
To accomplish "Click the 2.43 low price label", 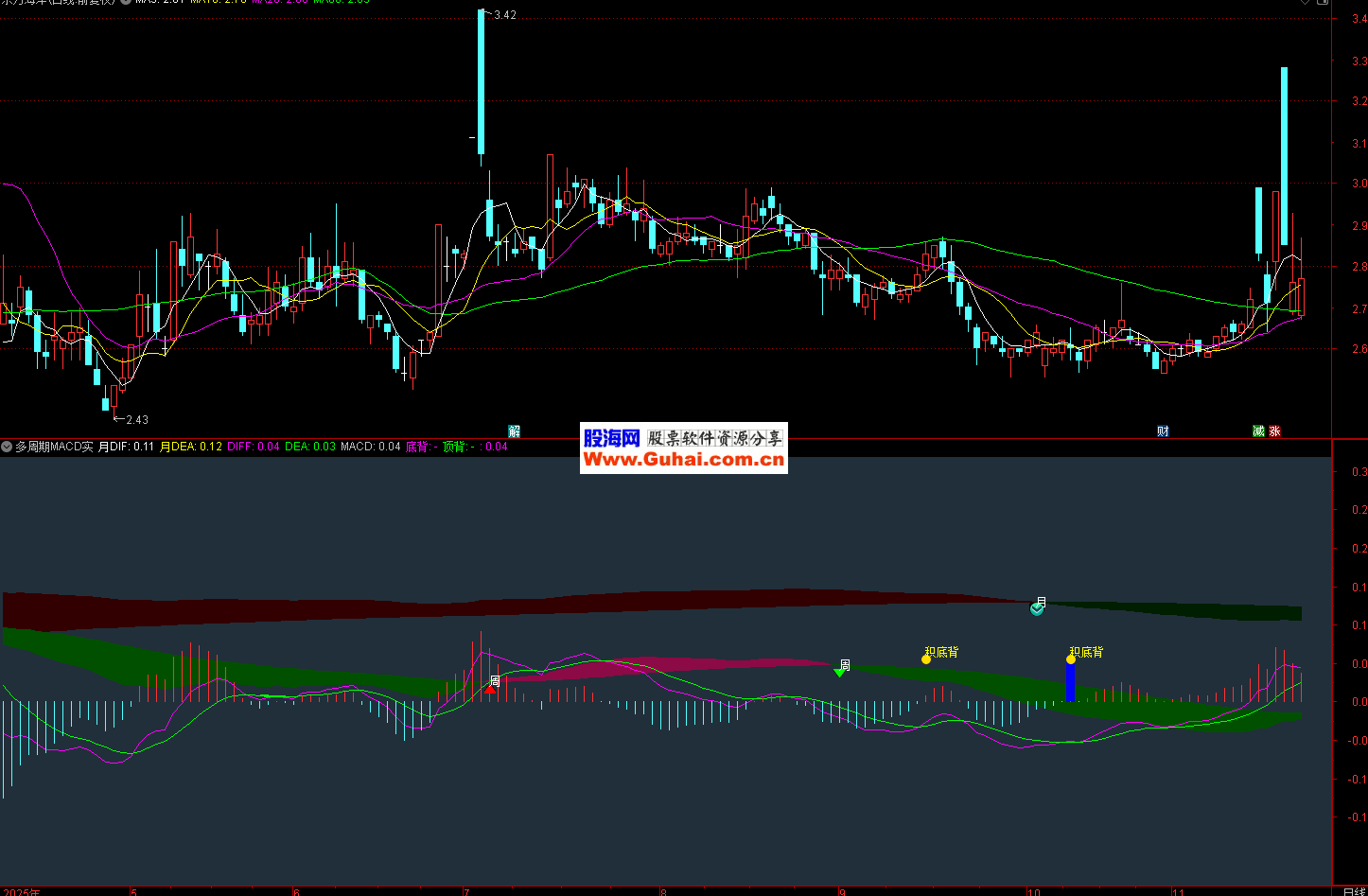I will (x=136, y=419).
